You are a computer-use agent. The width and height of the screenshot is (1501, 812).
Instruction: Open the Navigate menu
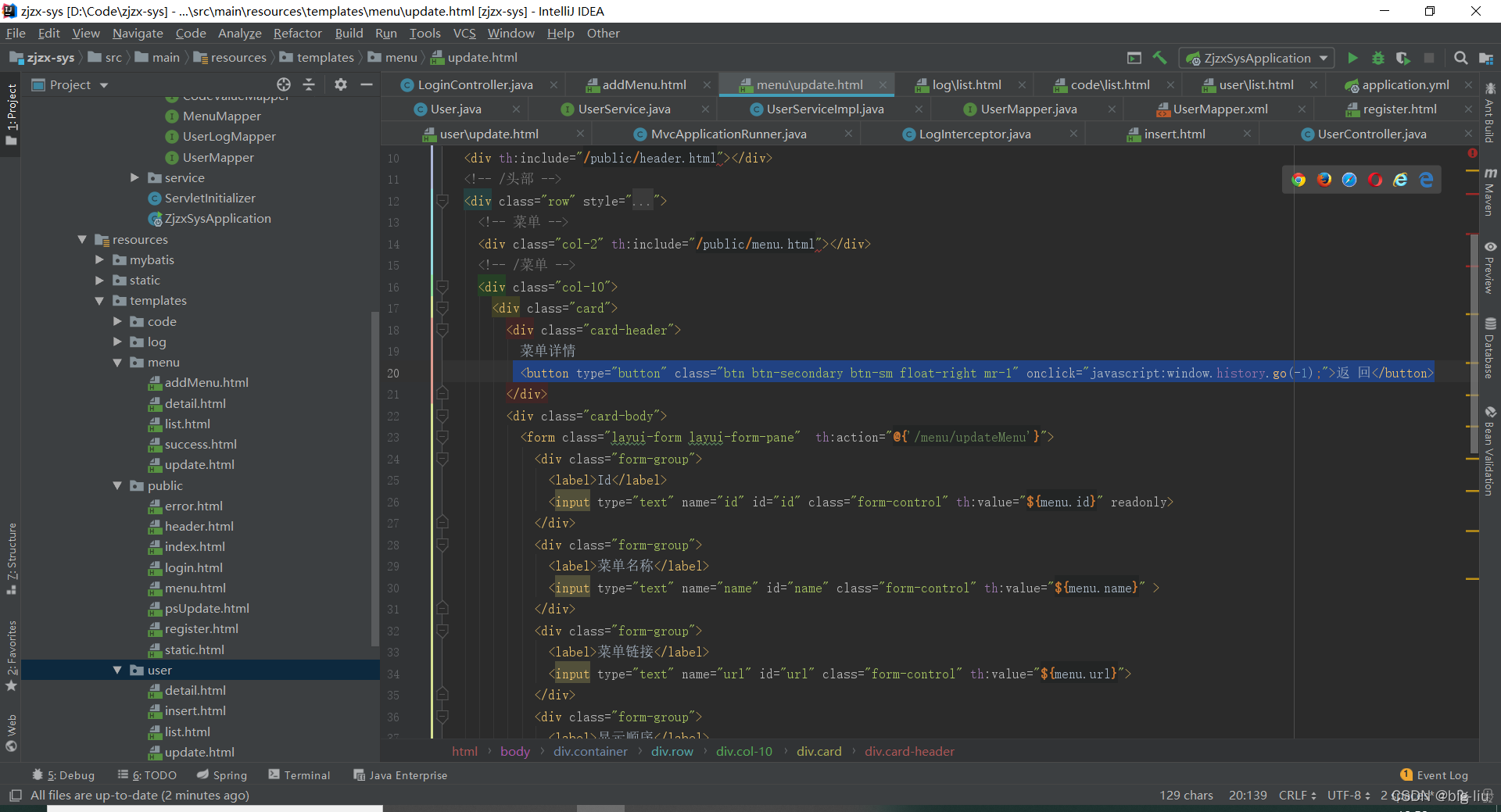[x=138, y=33]
